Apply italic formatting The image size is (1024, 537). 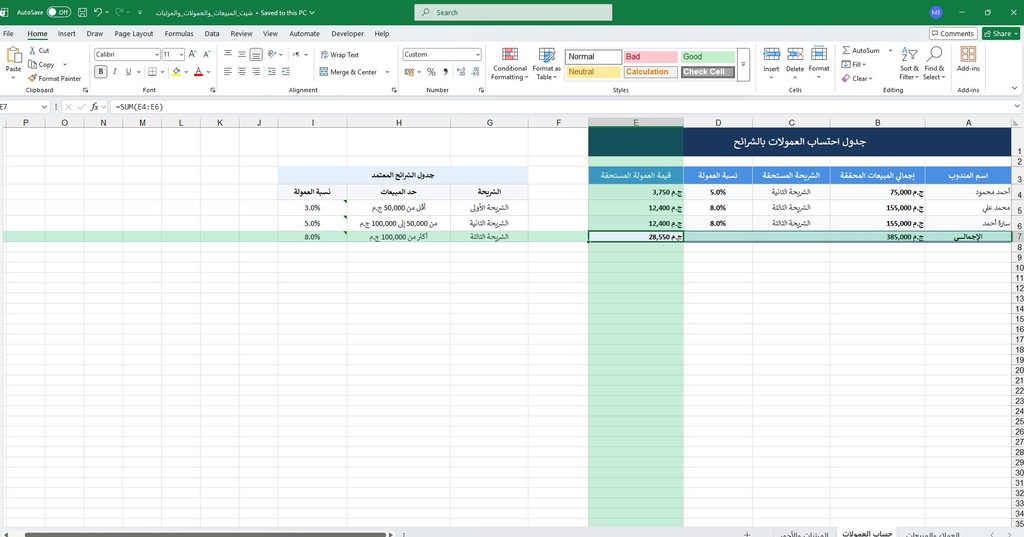114,72
